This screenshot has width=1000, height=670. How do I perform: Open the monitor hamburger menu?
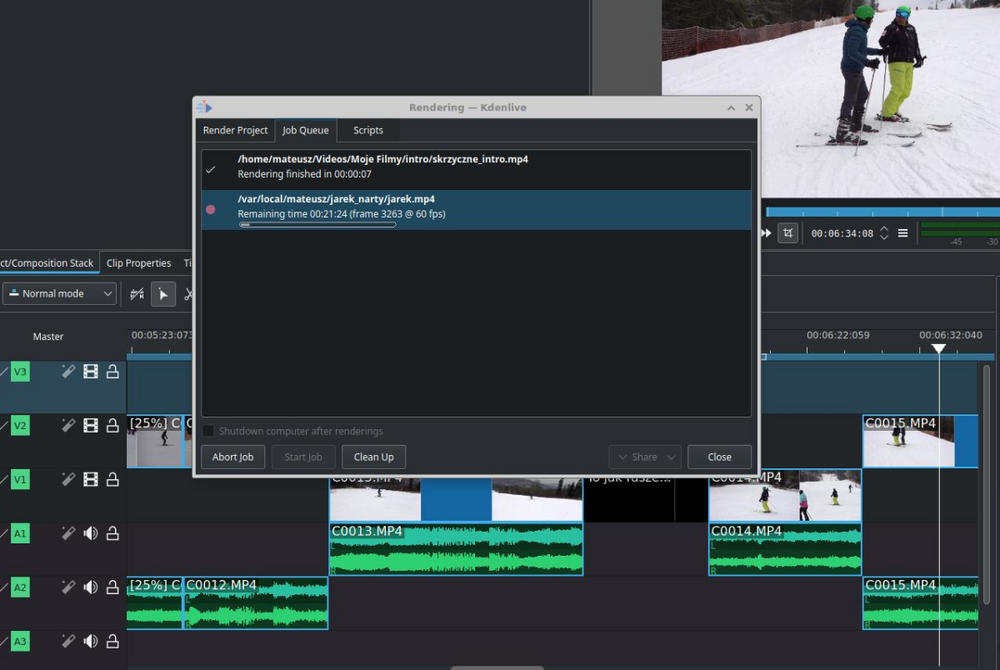[903, 233]
